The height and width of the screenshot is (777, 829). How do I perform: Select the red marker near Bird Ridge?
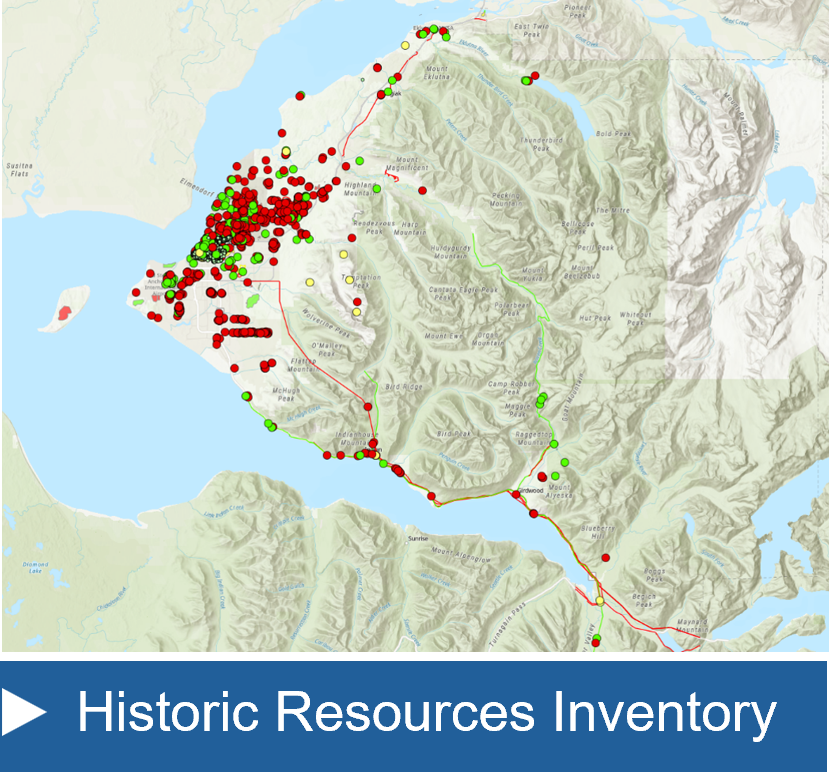coord(368,407)
